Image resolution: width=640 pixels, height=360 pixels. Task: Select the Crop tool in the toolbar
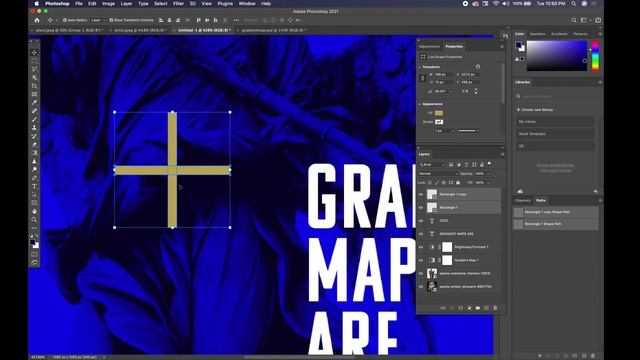point(34,86)
